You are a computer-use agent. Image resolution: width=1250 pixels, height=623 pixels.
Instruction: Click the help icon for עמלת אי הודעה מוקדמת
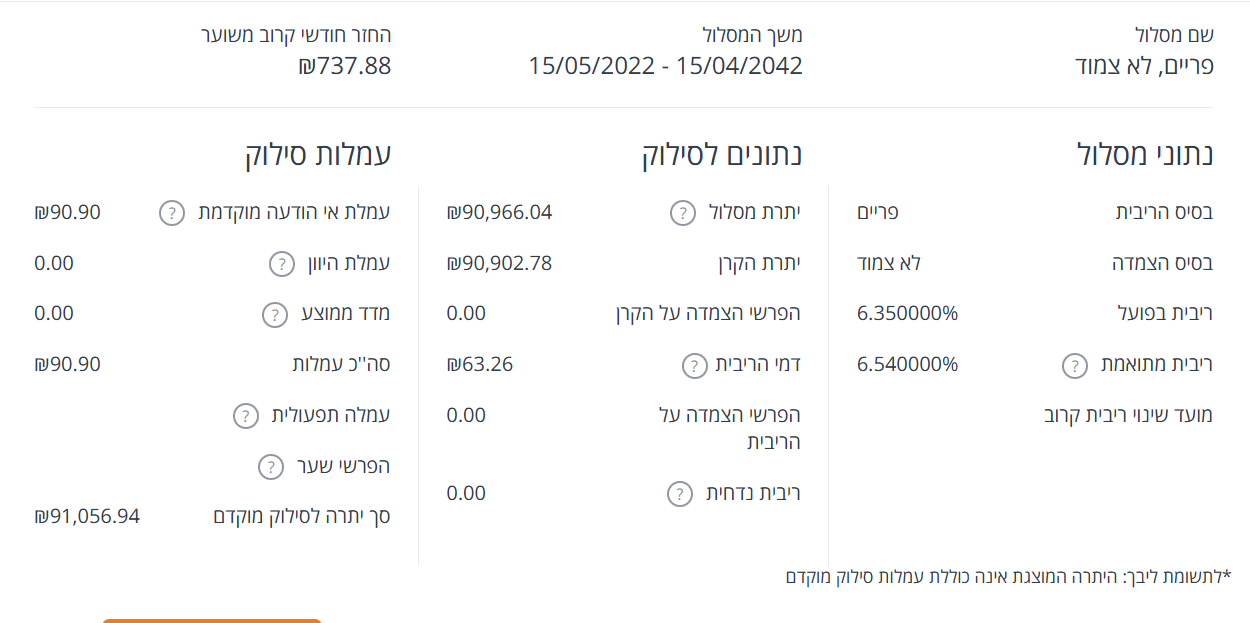tap(172, 213)
